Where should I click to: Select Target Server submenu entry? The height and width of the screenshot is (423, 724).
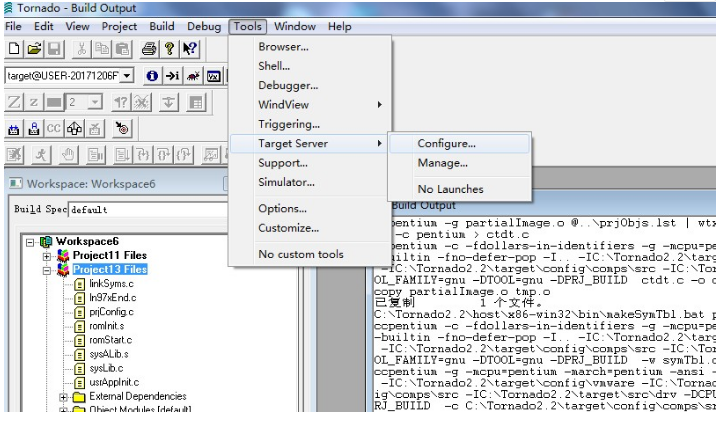click(x=310, y=144)
